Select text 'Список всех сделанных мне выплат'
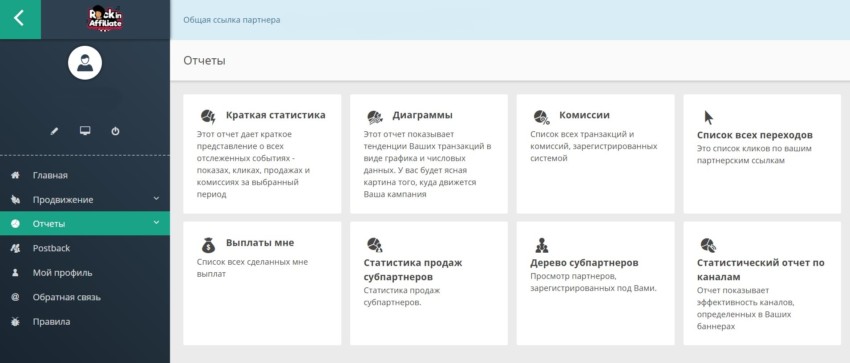Image resolution: width=850 pixels, height=363 pixels. tap(252, 268)
